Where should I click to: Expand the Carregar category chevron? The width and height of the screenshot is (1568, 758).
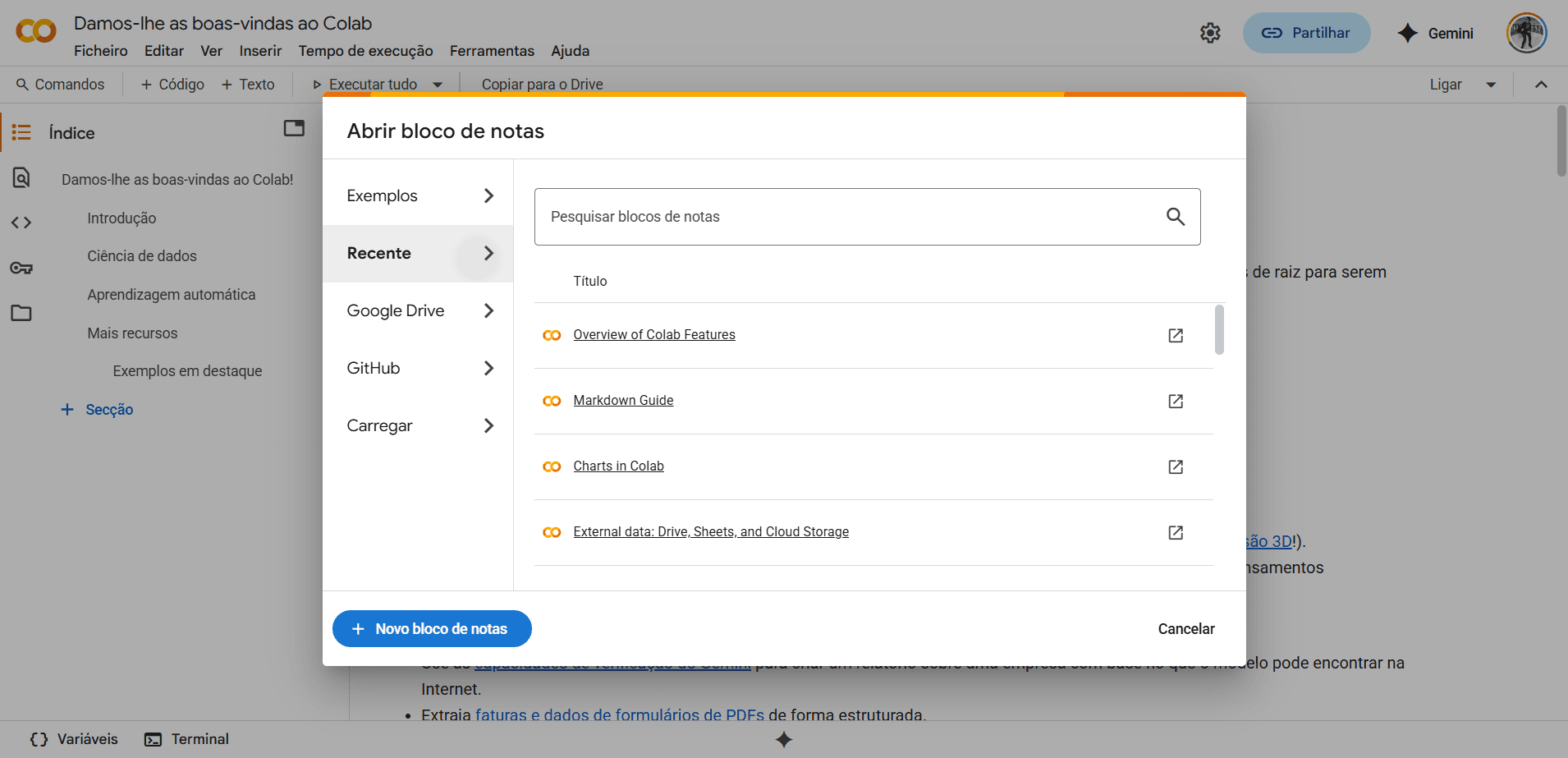pyautogui.click(x=488, y=425)
